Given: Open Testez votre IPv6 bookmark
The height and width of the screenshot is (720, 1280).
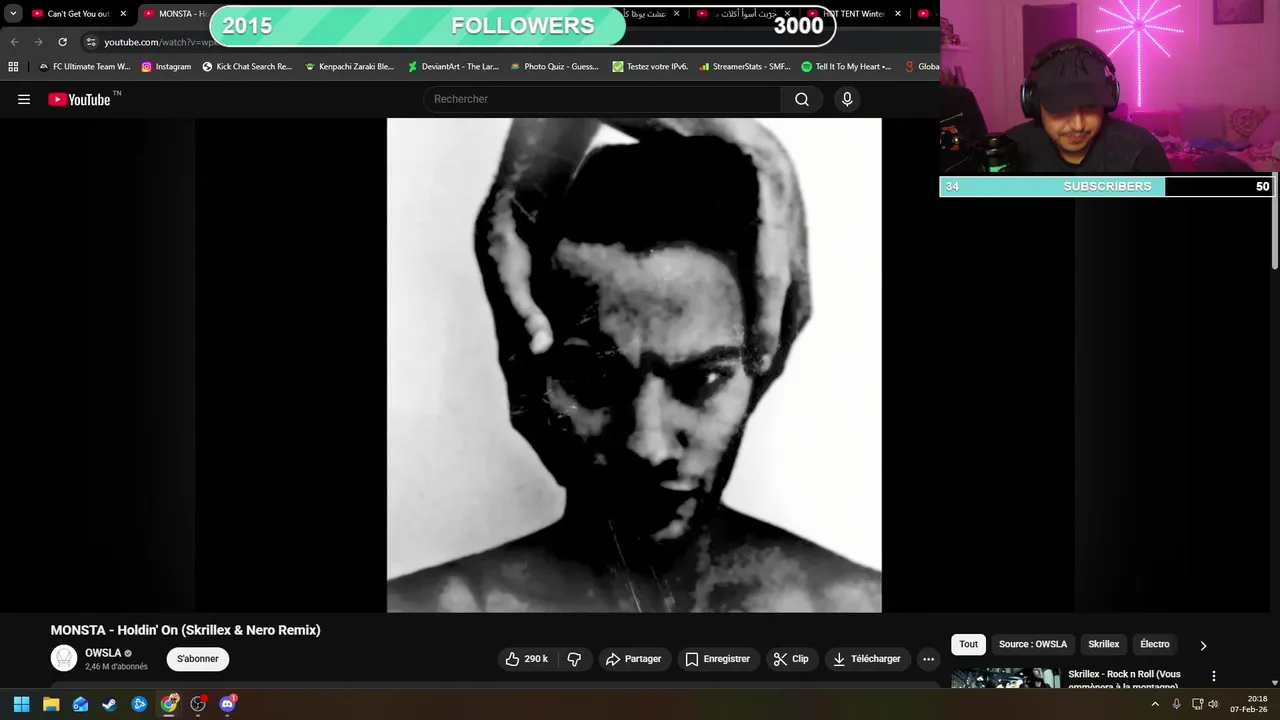Looking at the screenshot, I should (650, 67).
